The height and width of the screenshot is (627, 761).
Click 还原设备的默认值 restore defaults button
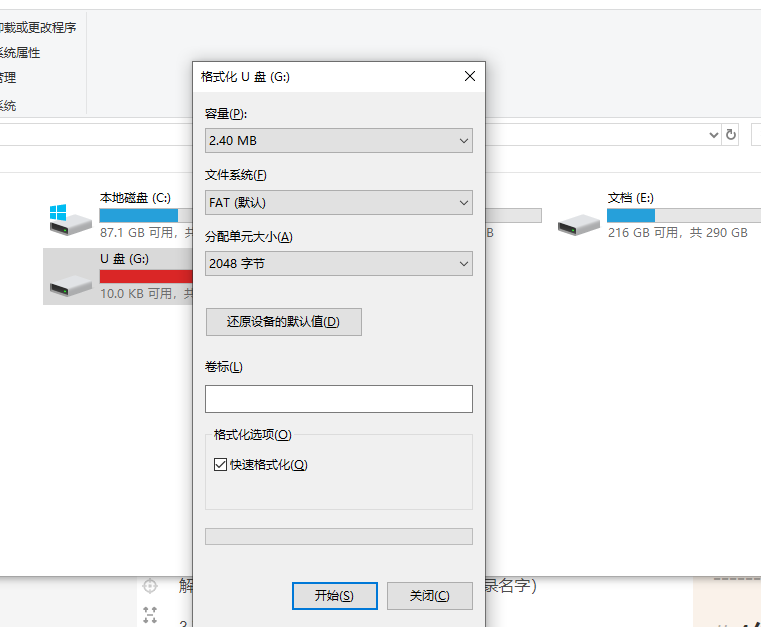click(x=283, y=322)
